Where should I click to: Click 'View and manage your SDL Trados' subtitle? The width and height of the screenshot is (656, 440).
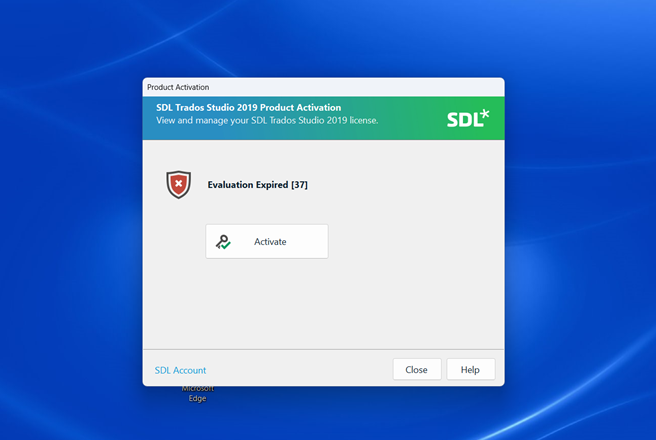267,120
